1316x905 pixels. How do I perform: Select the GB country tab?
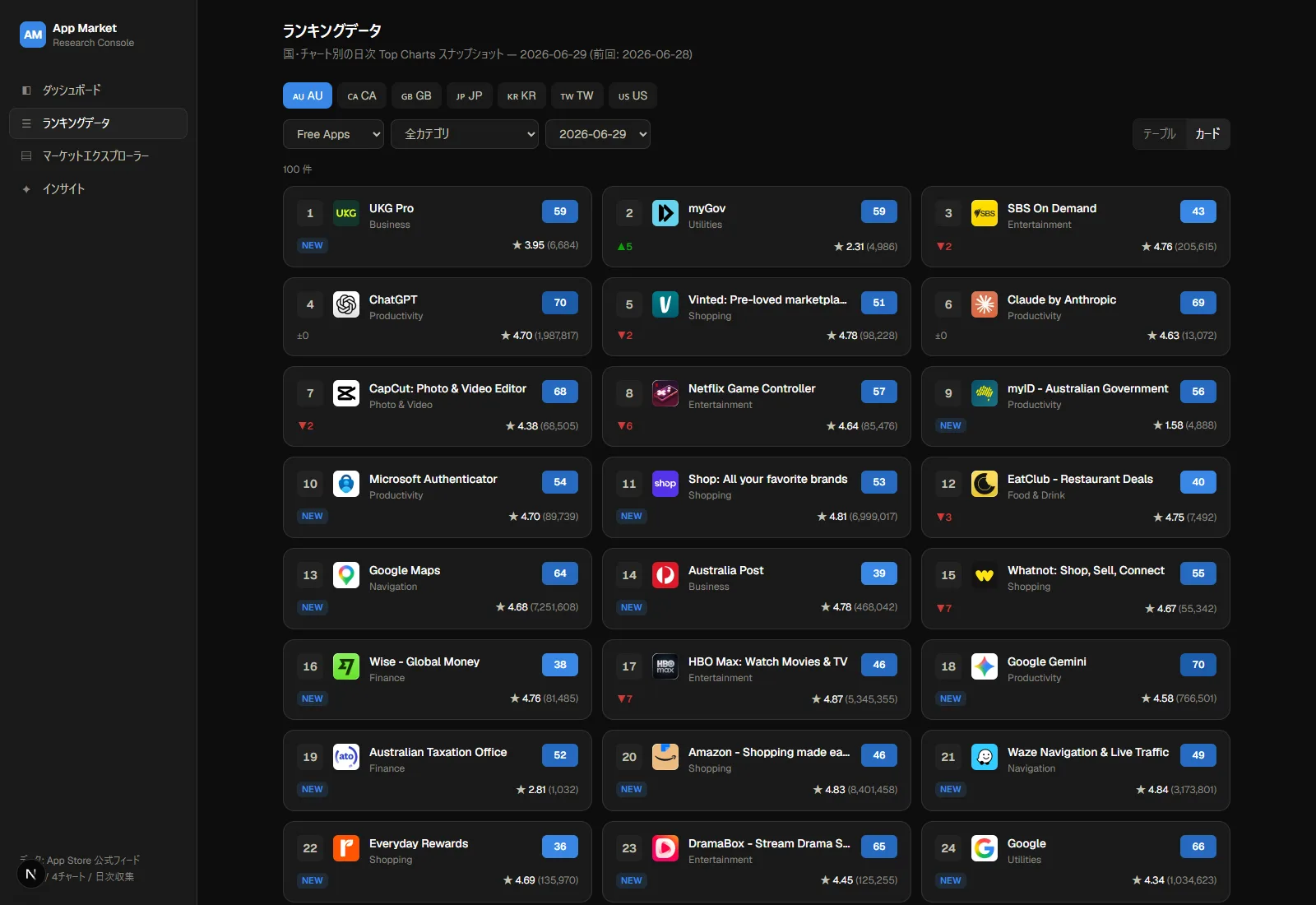point(416,95)
